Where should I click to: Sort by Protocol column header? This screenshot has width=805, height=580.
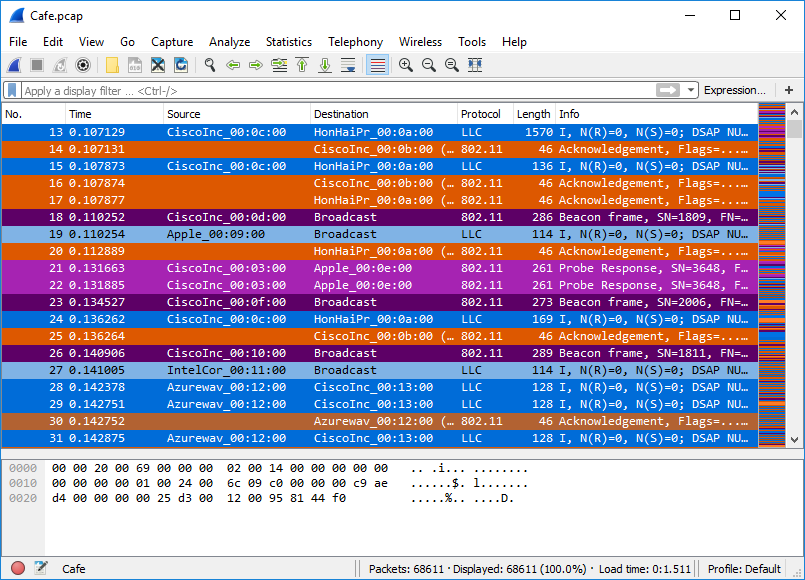click(x=485, y=114)
